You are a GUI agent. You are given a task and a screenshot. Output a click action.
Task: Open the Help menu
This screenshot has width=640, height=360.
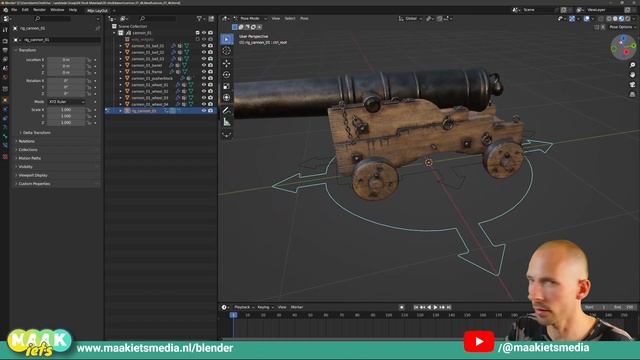73,10
